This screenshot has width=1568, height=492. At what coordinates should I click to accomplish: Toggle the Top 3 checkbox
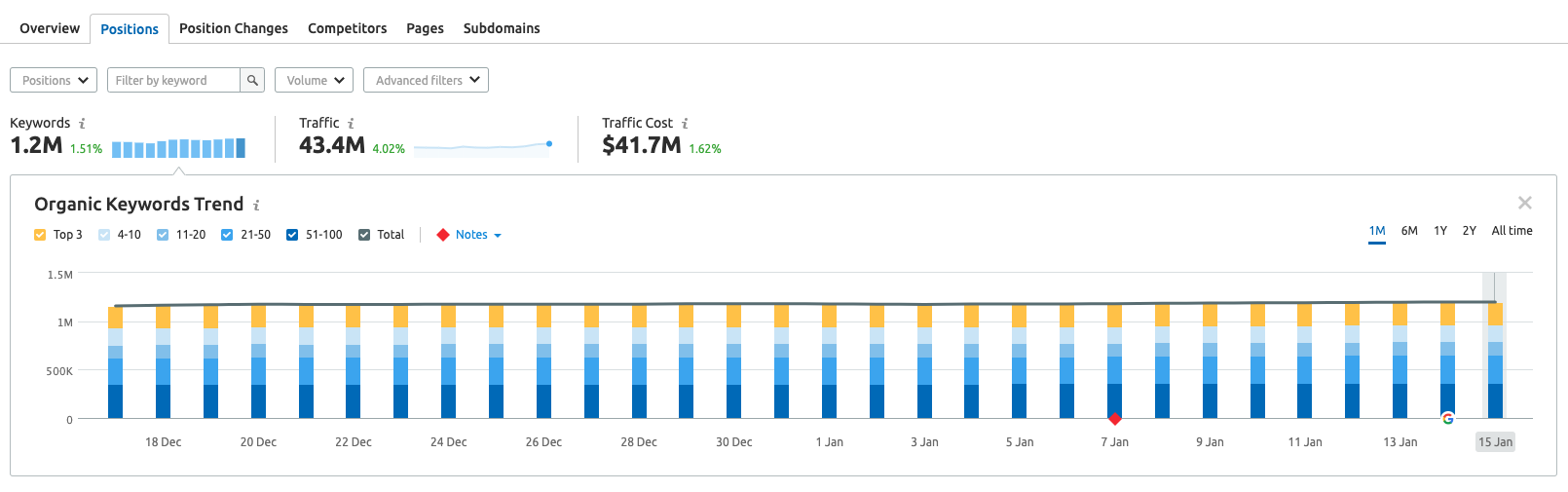pos(40,235)
